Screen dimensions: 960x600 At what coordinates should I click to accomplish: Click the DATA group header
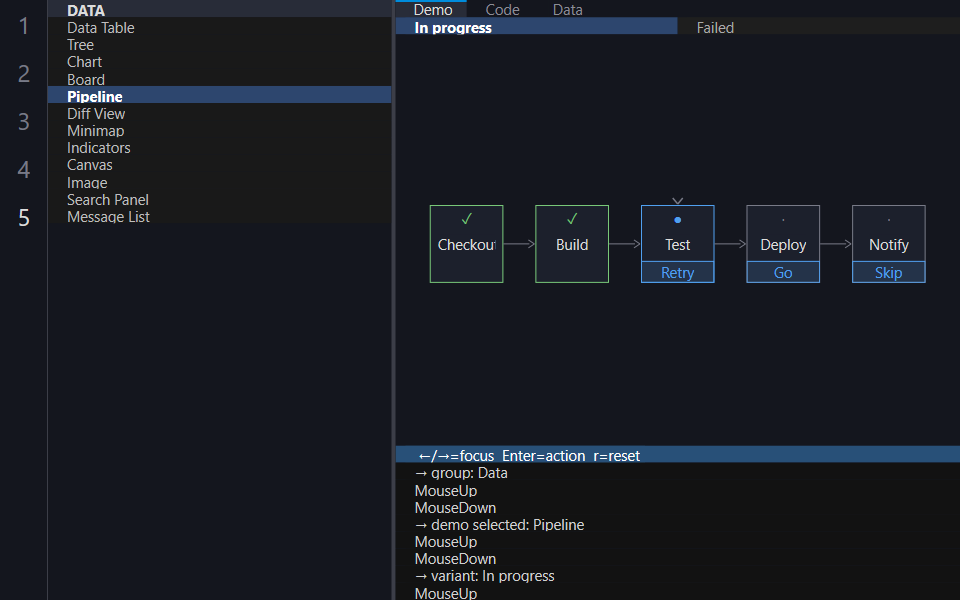point(219,10)
